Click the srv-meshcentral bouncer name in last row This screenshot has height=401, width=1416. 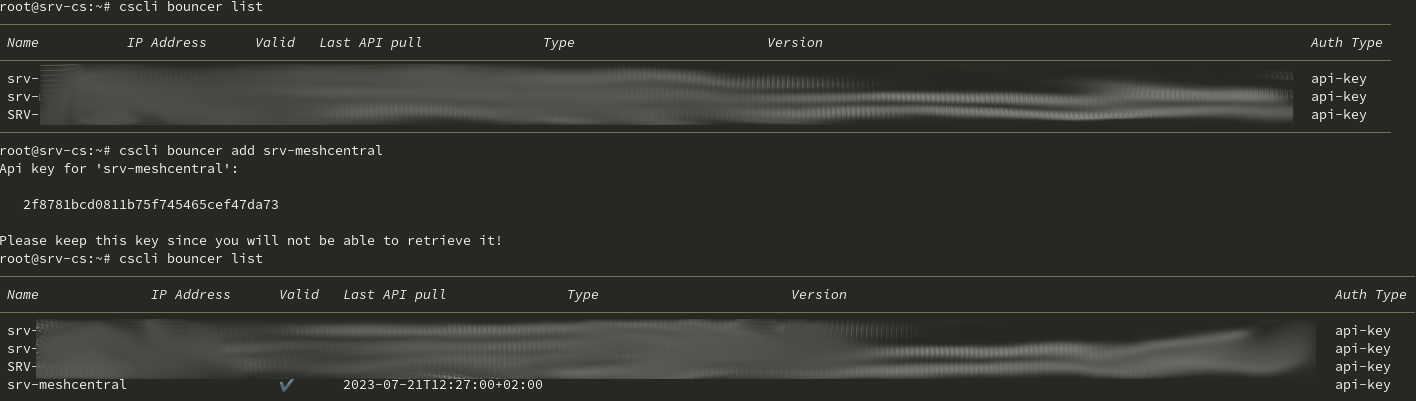(x=67, y=385)
